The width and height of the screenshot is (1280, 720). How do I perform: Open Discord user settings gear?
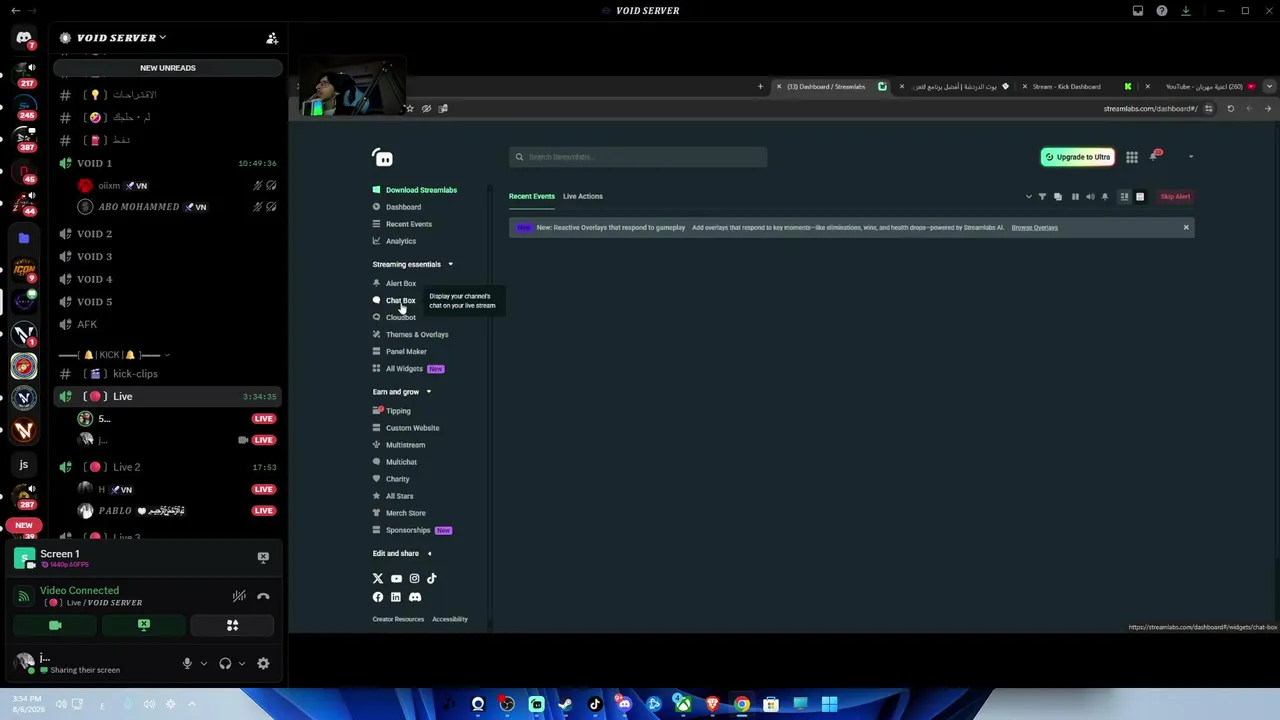point(263,663)
